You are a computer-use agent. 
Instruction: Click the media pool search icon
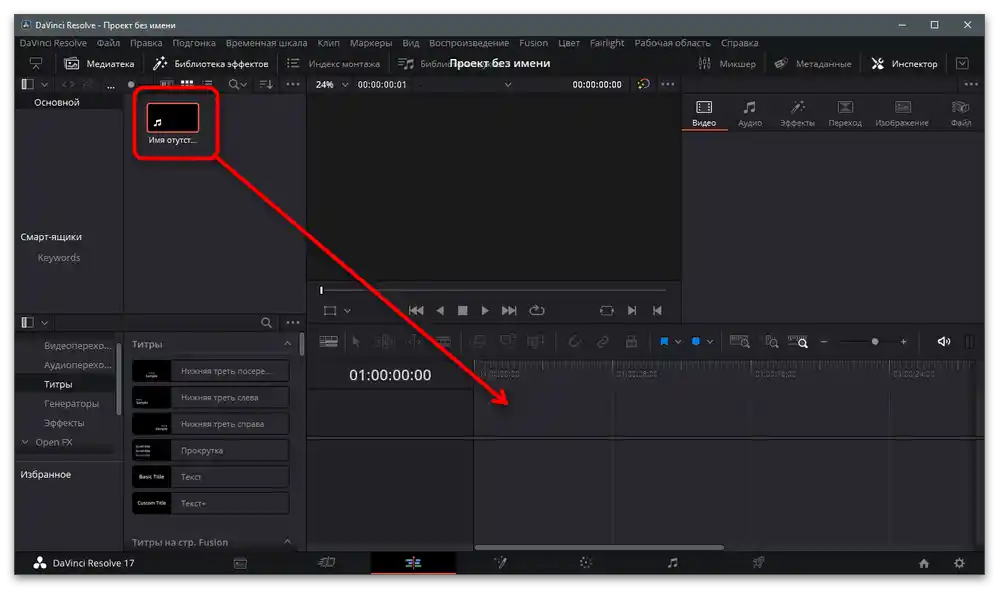coord(234,84)
